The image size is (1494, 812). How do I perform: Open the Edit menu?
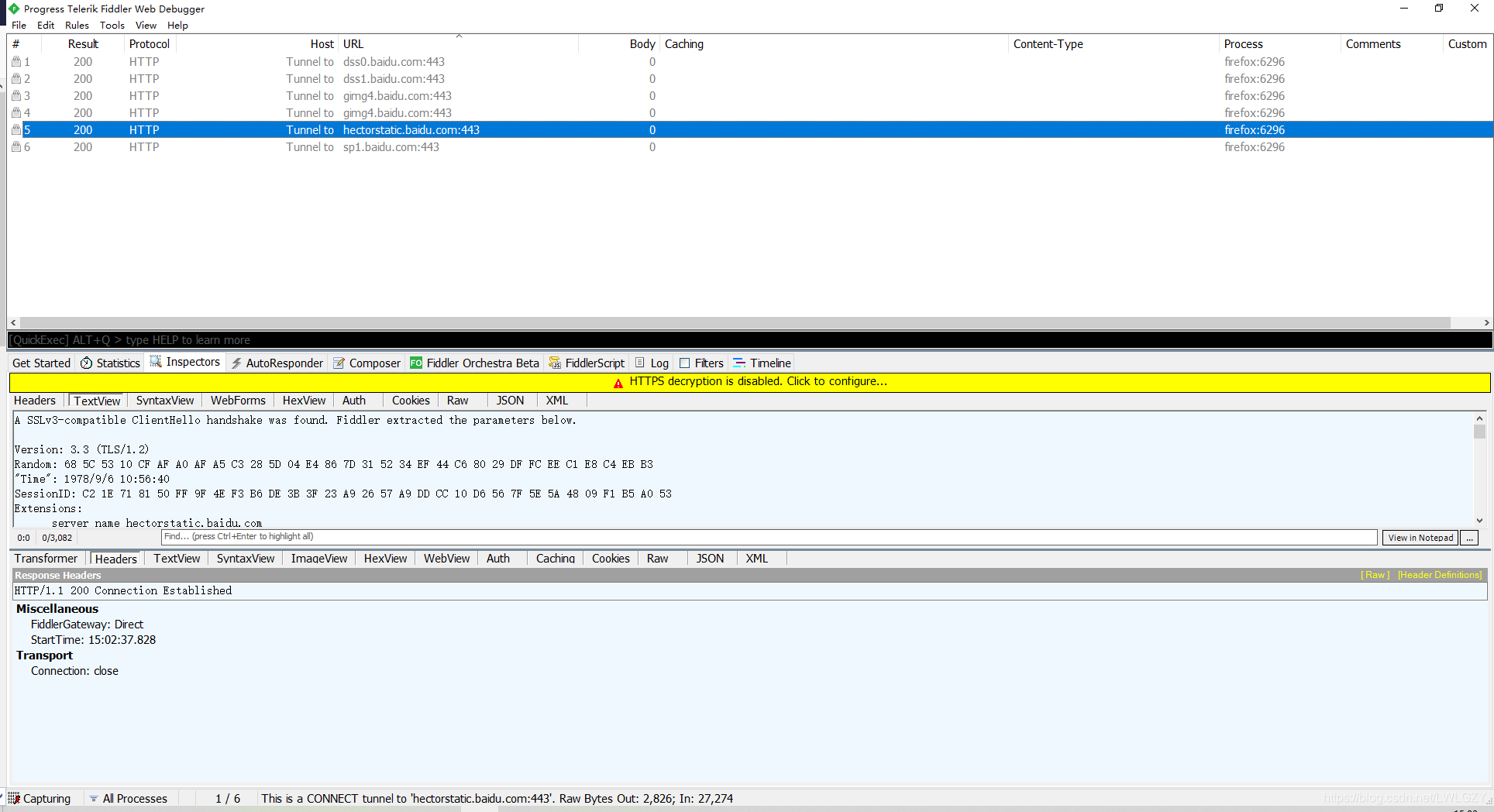click(x=46, y=25)
